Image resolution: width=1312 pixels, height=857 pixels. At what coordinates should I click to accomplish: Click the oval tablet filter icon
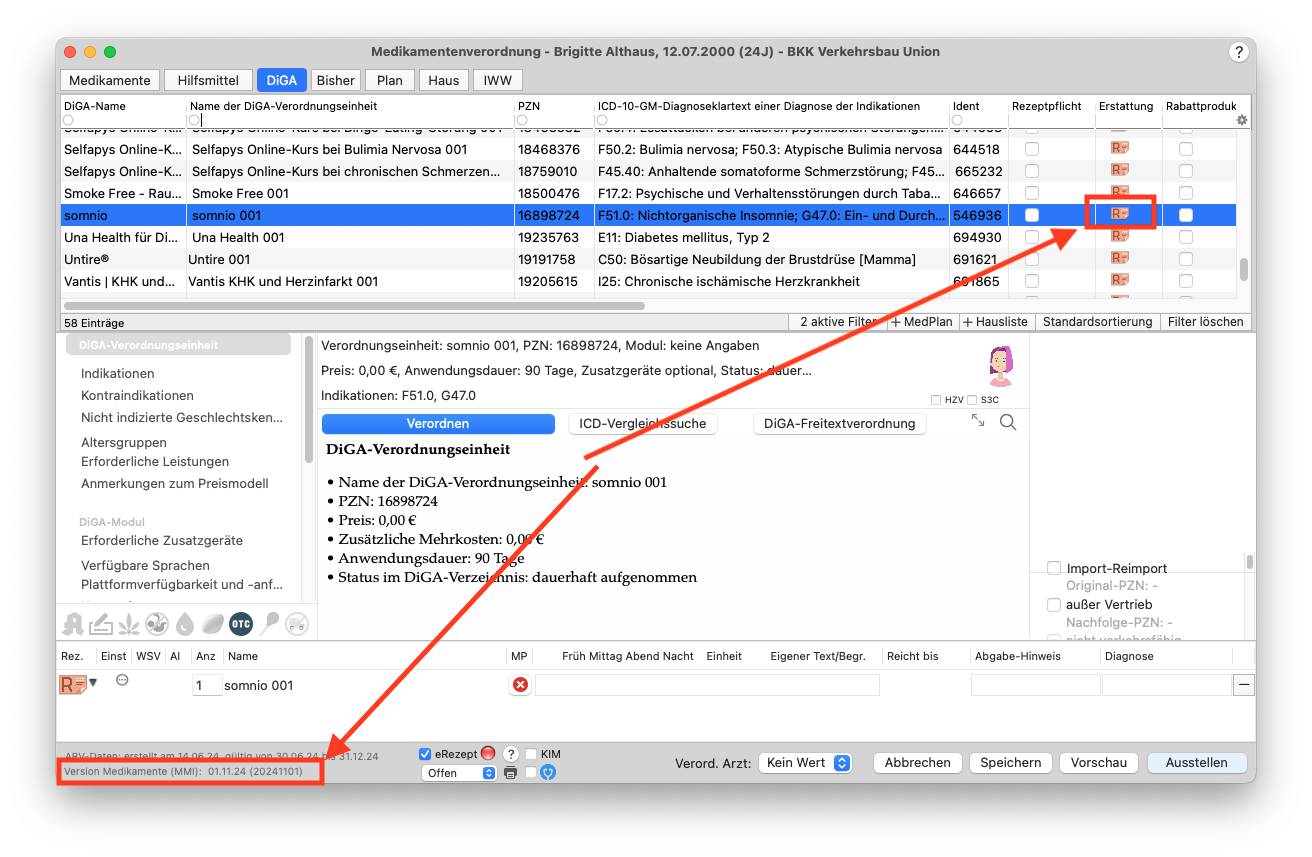tap(213, 624)
